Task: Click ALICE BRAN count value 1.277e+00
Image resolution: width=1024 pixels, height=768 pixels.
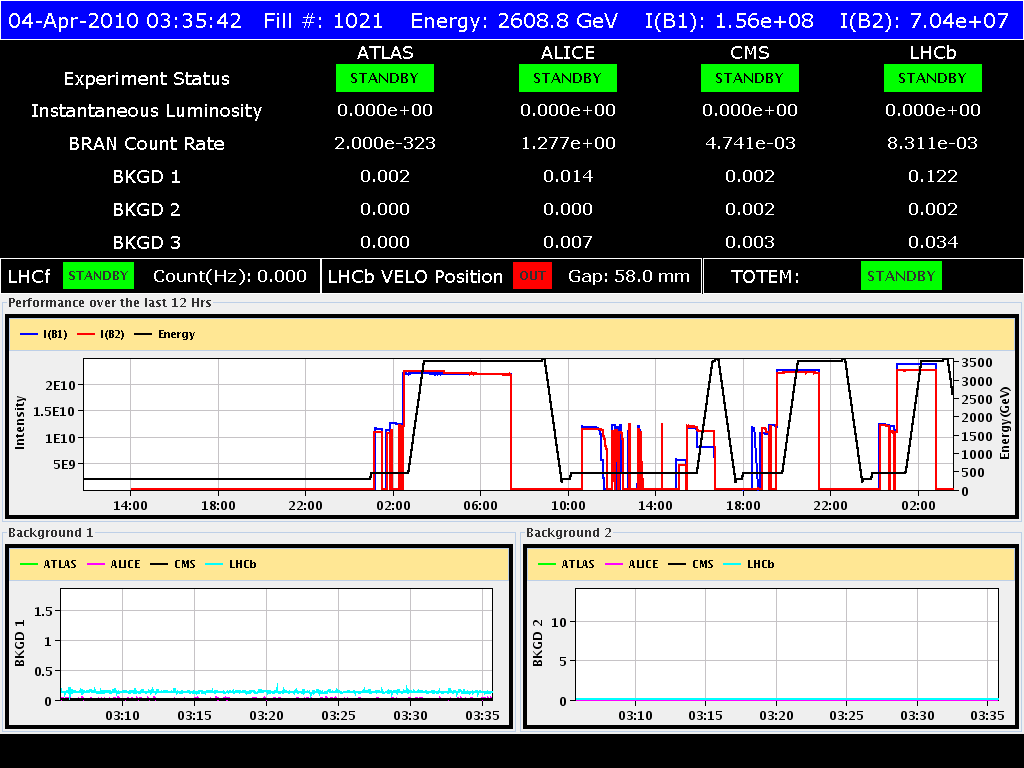Action: tap(568, 143)
